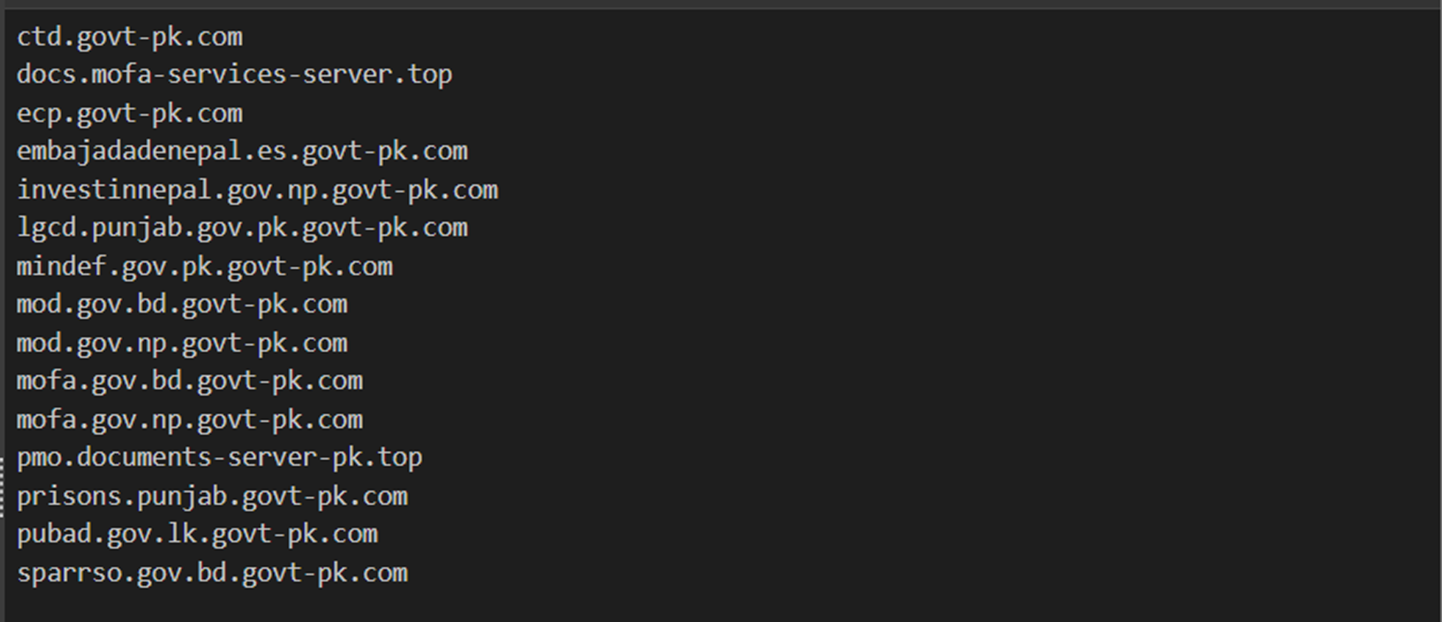Select the docs.mofa-services-server.top entry

click(x=234, y=75)
